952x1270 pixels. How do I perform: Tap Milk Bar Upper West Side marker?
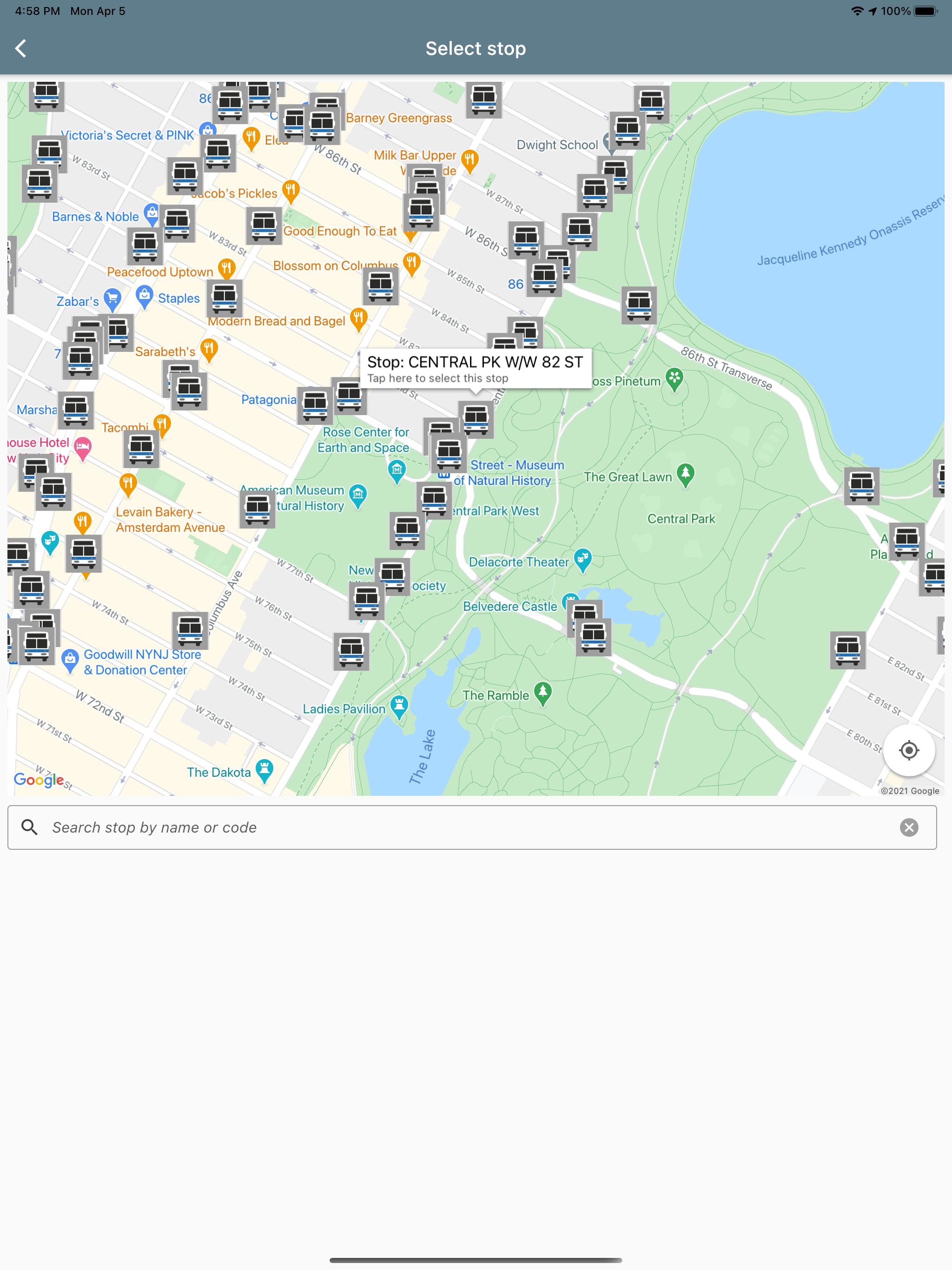(x=470, y=161)
